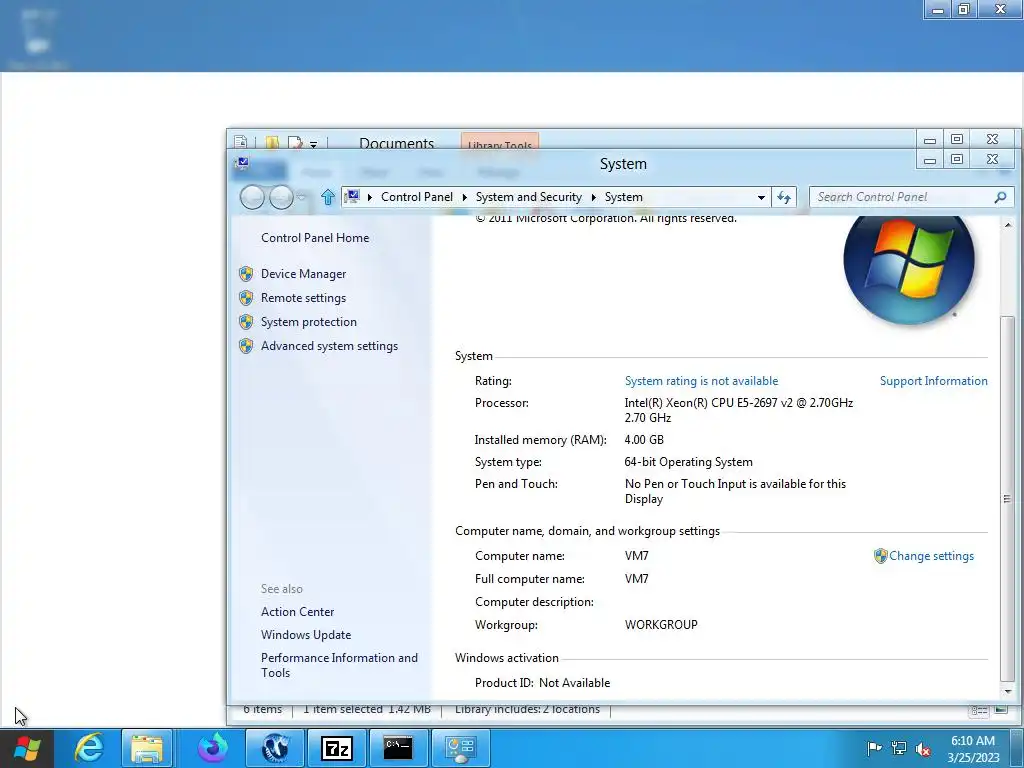The height and width of the screenshot is (768, 1024).
Task: Select the System breadcrumb
Action: coord(624,197)
